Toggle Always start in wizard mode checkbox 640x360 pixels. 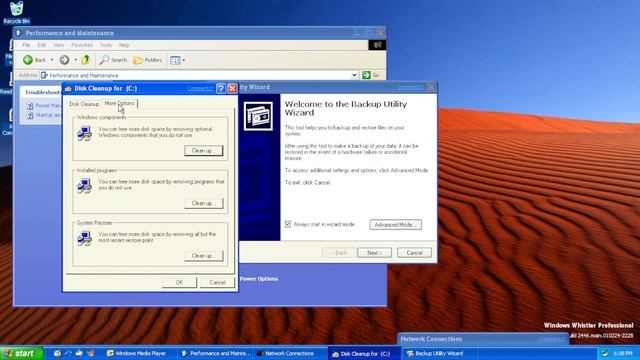pos(288,224)
